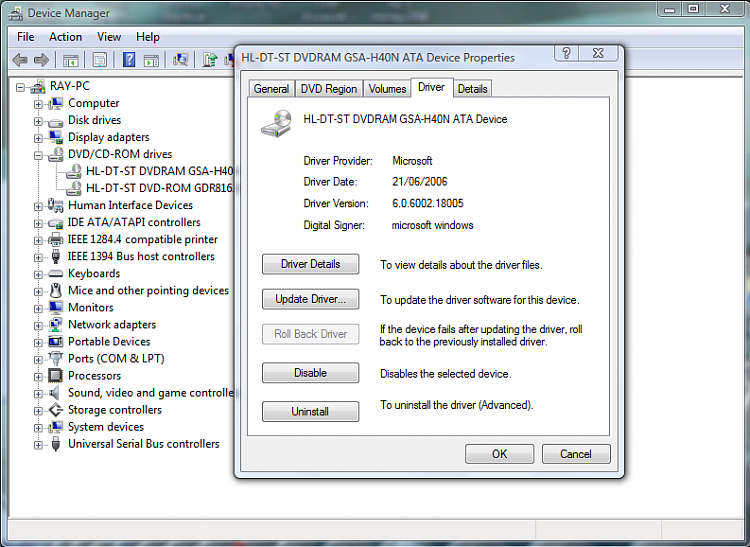The width and height of the screenshot is (750, 547).
Task: Click Update Driver Software toolbar icon
Action: [x=210, y=60]
